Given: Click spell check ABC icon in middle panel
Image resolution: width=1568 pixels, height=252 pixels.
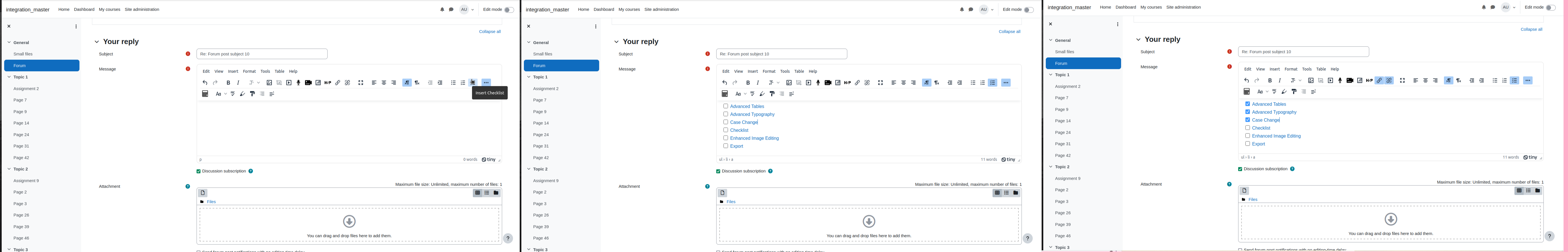Looking at the screenshot, I should click(x=752, y=94).
